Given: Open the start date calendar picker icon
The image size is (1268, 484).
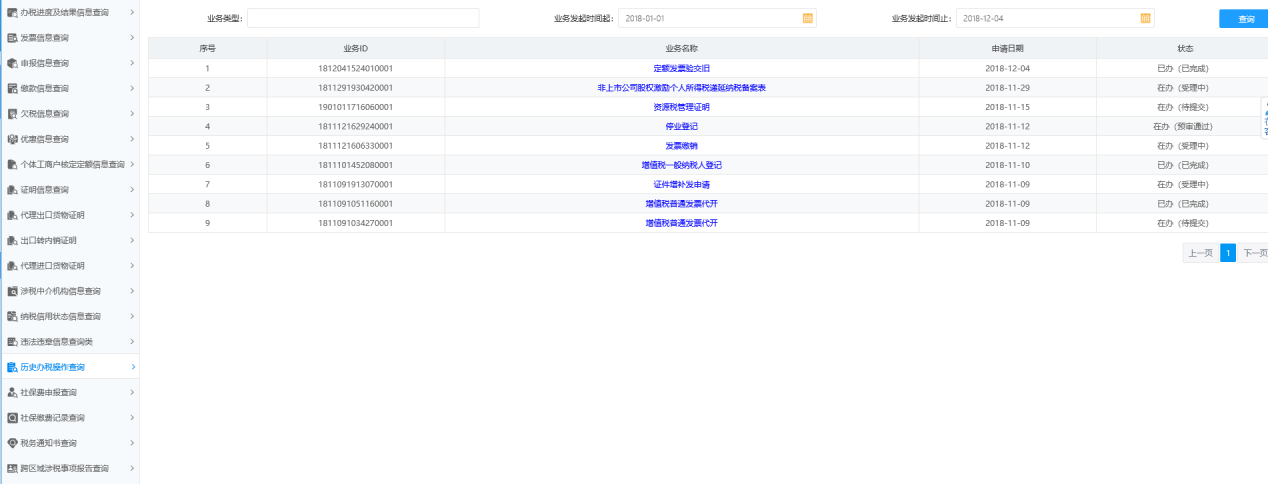Looking at the screenshot, I should (807, 18).
